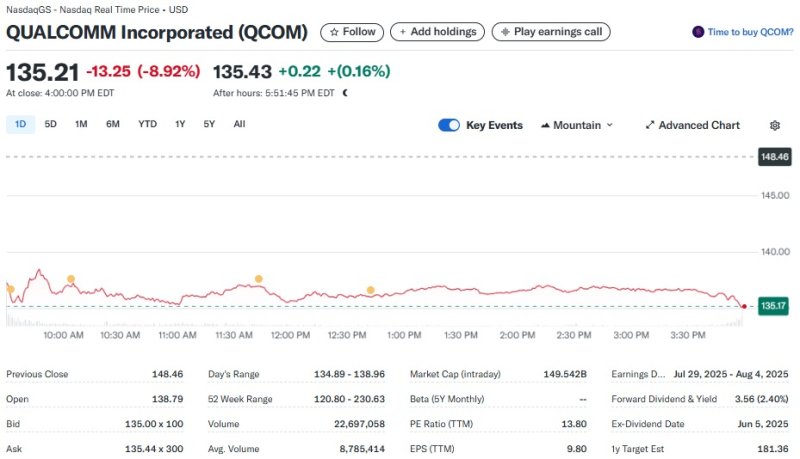Click the moon icon beside after hours time
This screenshot has height=459, width=800.
345,93
